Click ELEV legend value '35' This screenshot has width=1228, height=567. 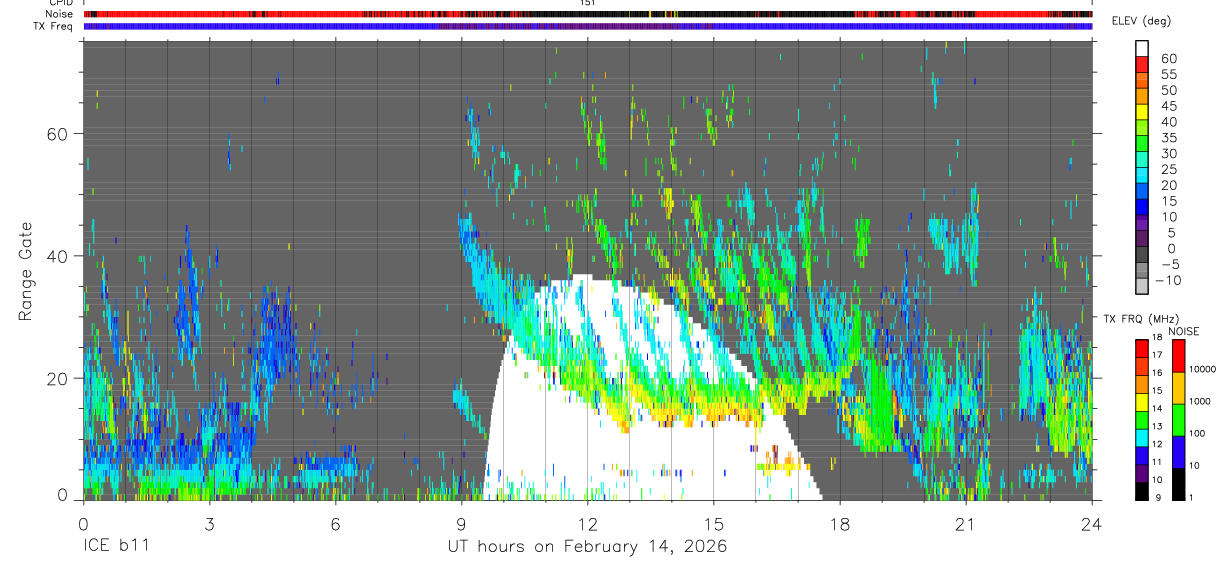[x=1168, y=138]
